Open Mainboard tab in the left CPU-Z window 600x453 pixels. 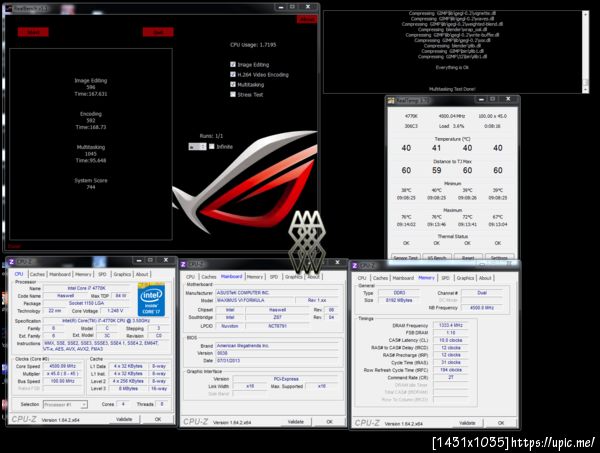pyautogui.click(x=60, y=274)
